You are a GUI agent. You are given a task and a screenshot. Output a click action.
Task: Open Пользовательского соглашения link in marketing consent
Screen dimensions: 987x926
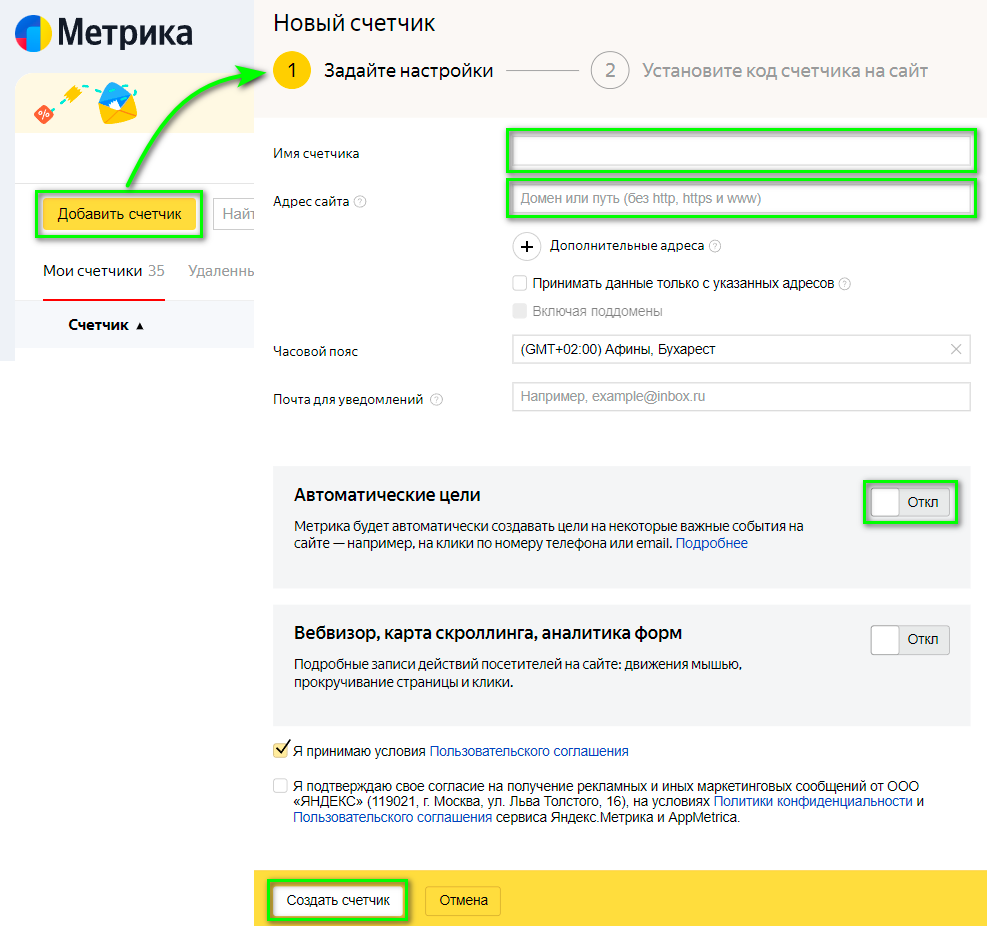point(393,817)
